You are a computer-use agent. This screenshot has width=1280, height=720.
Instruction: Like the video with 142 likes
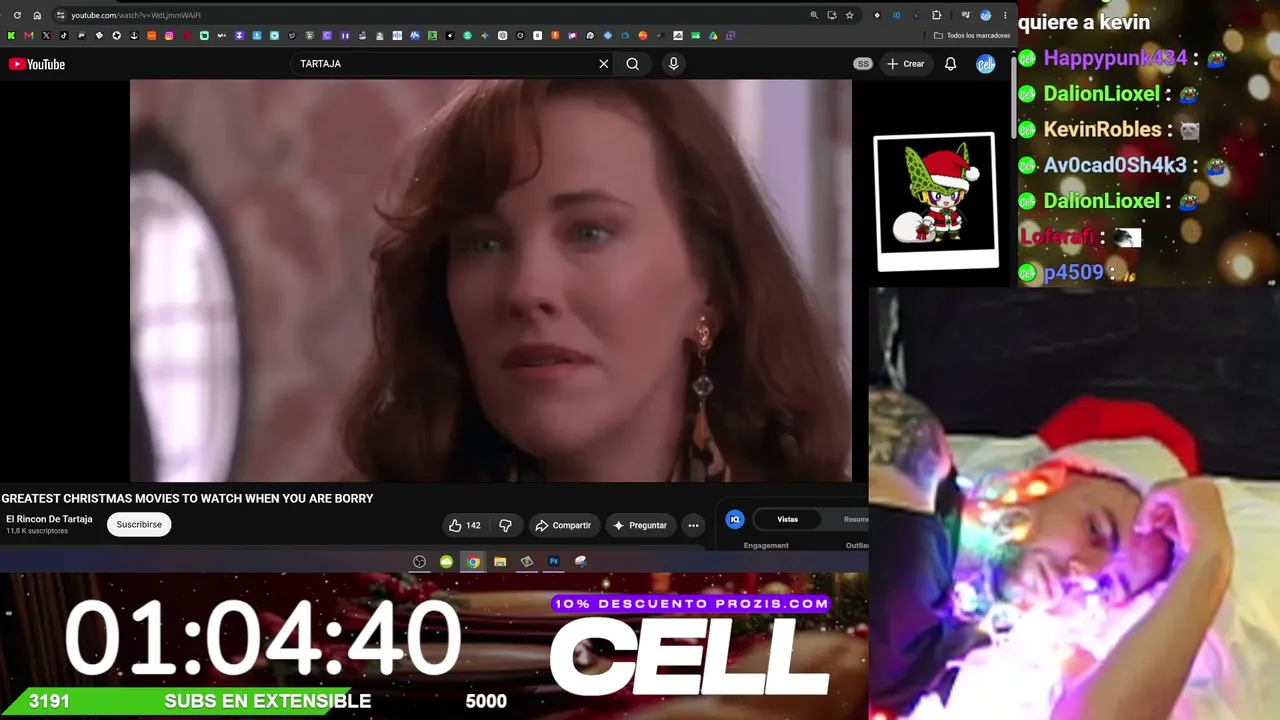(465, 525)
